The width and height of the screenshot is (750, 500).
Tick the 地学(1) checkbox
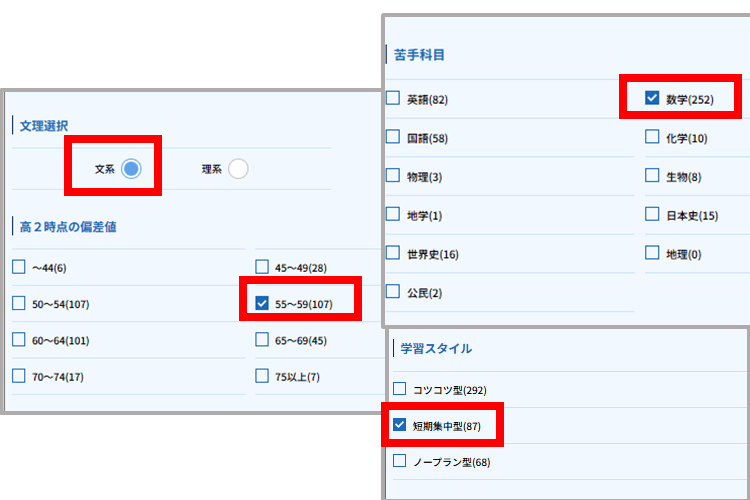(393, 214)
